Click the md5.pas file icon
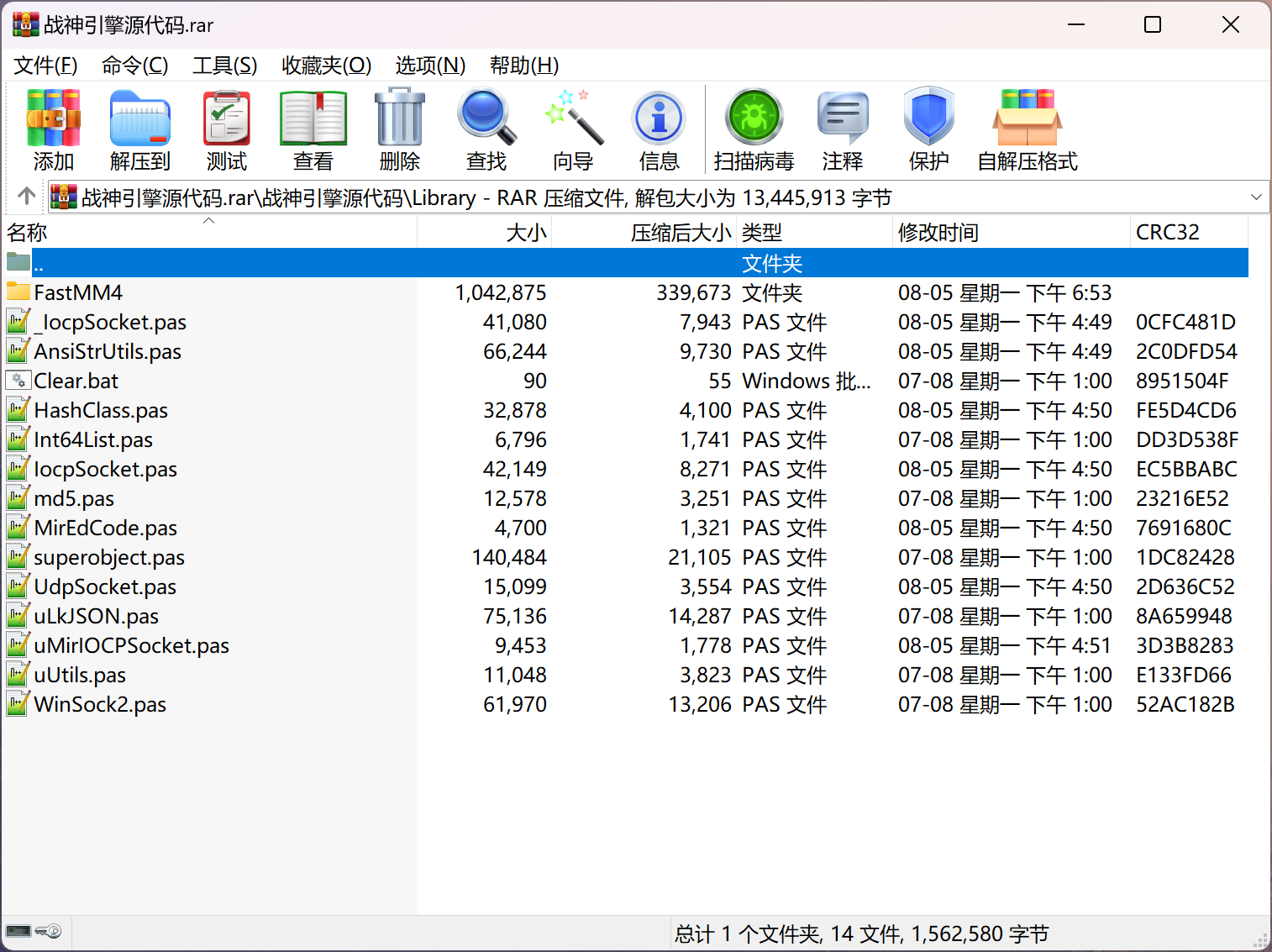1272x952 pixels. (18, 497)
